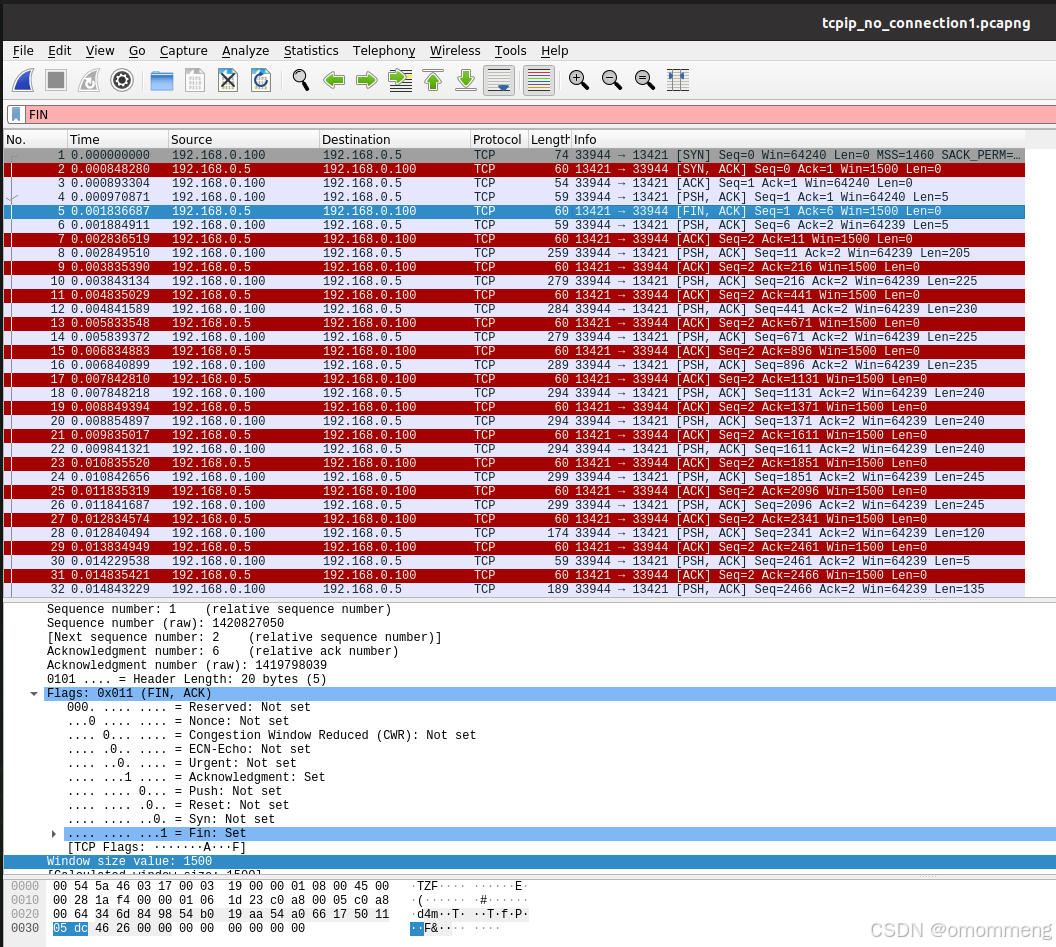Open the Wireless menu
Viewport: 1056px width, 947px height.
(x=455, y=51)
